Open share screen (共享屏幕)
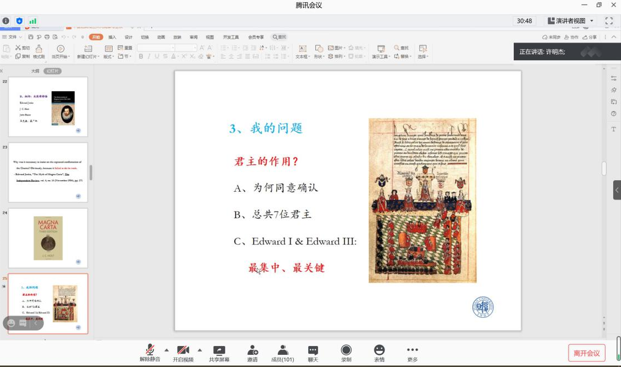 coord(219,353)
